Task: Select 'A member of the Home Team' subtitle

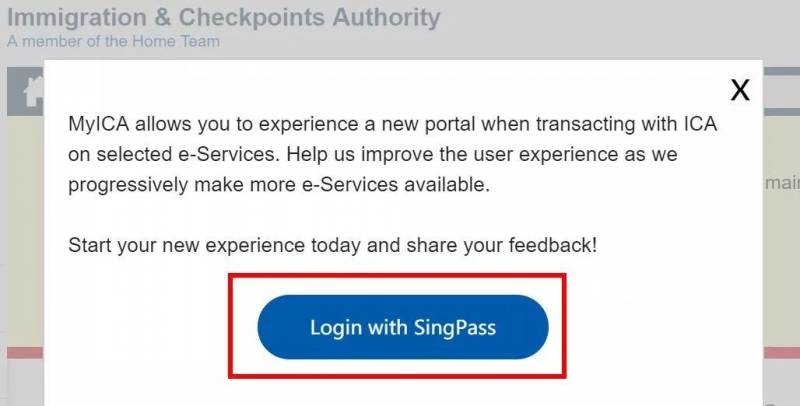Action: click(113, 41)
